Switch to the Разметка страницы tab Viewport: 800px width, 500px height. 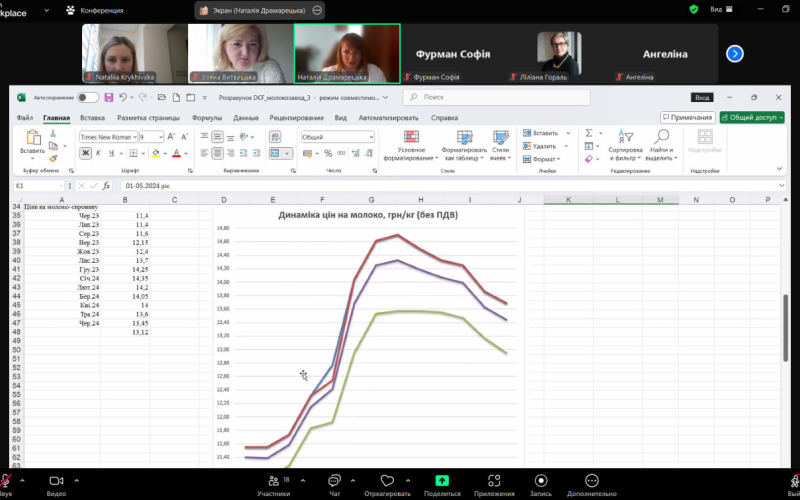(148, 117)
